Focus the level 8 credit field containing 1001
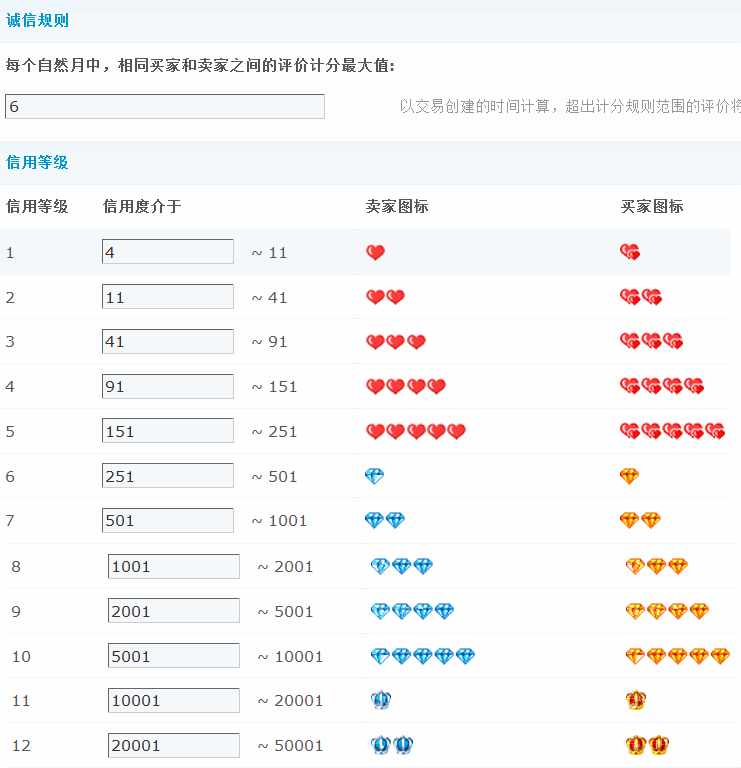 pyautogui.click(x=174, y=566)
